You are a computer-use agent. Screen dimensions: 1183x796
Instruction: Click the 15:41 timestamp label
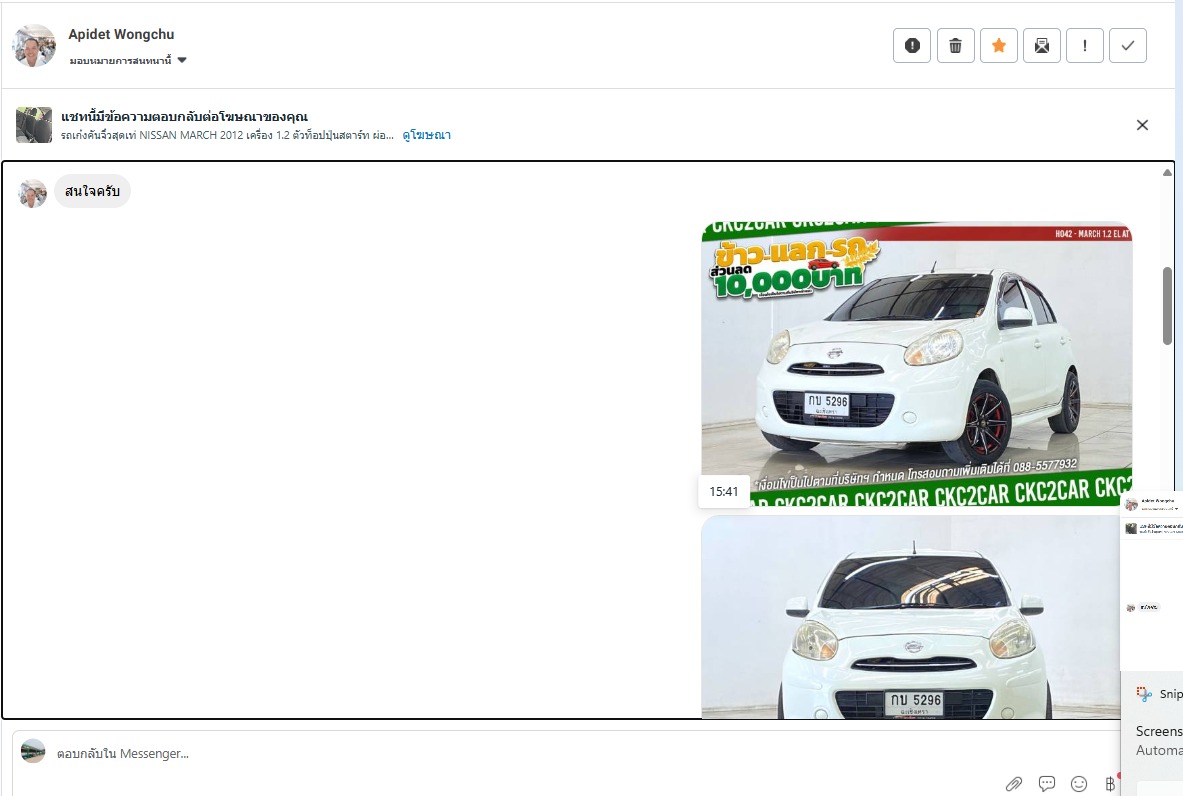724,492
